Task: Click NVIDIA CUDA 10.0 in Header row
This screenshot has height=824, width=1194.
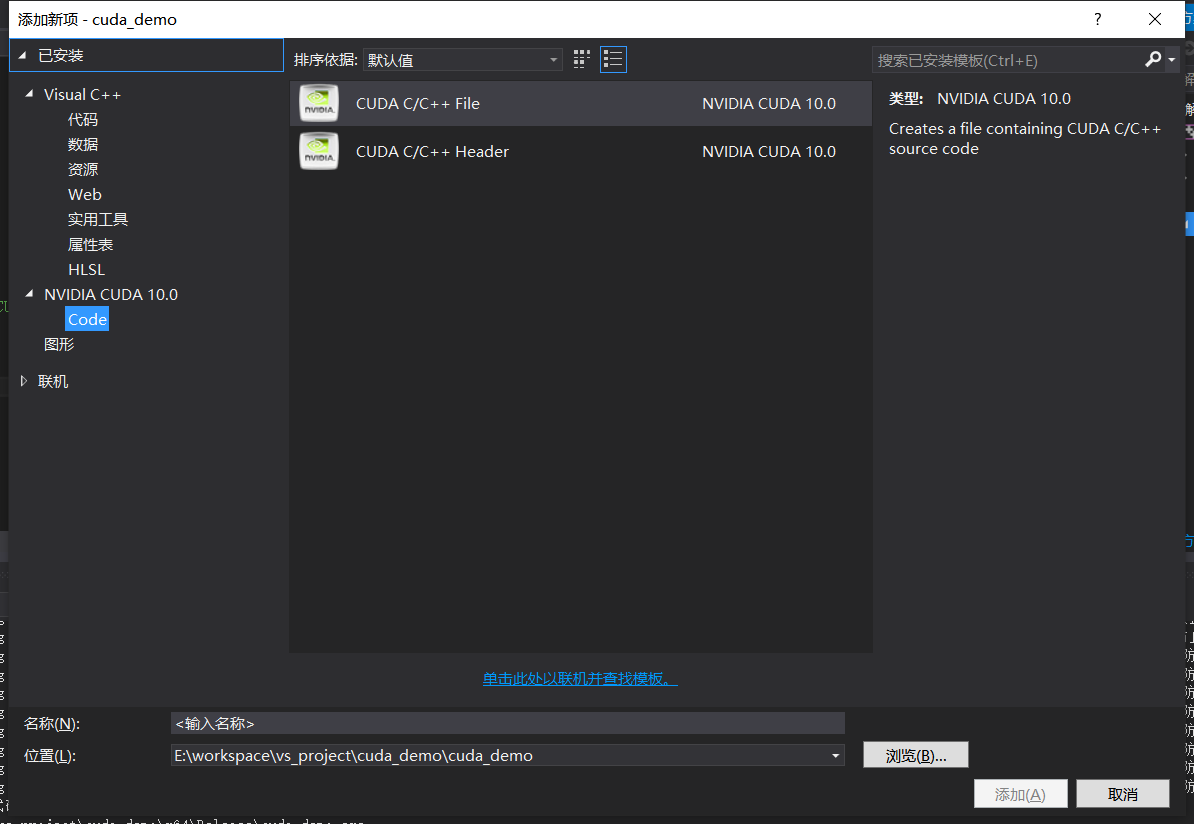Action: (768, 152)
